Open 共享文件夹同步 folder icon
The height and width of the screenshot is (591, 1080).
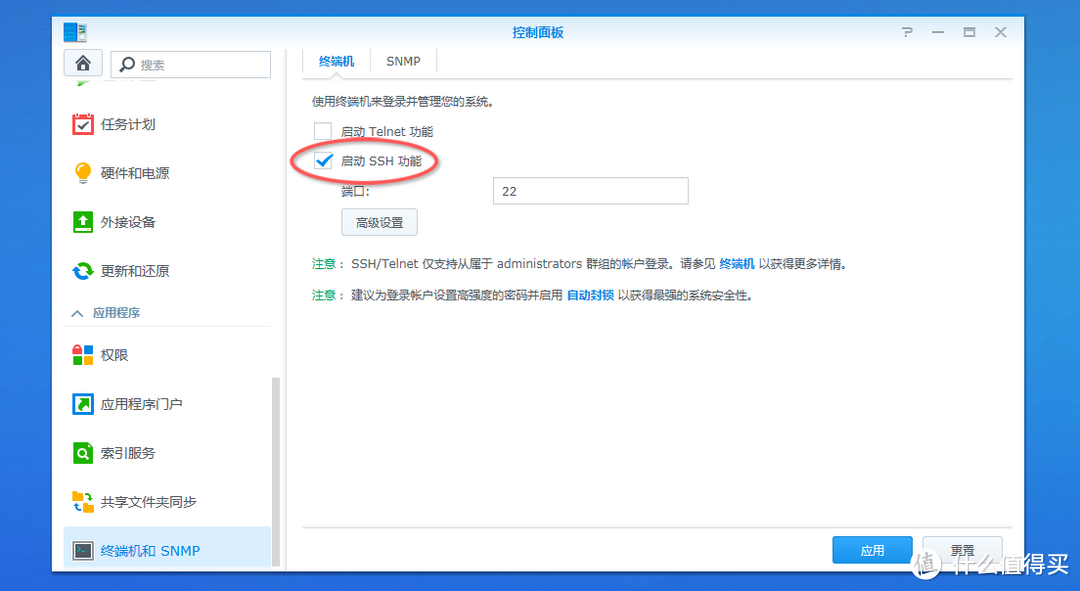click(x=83, y=502)
